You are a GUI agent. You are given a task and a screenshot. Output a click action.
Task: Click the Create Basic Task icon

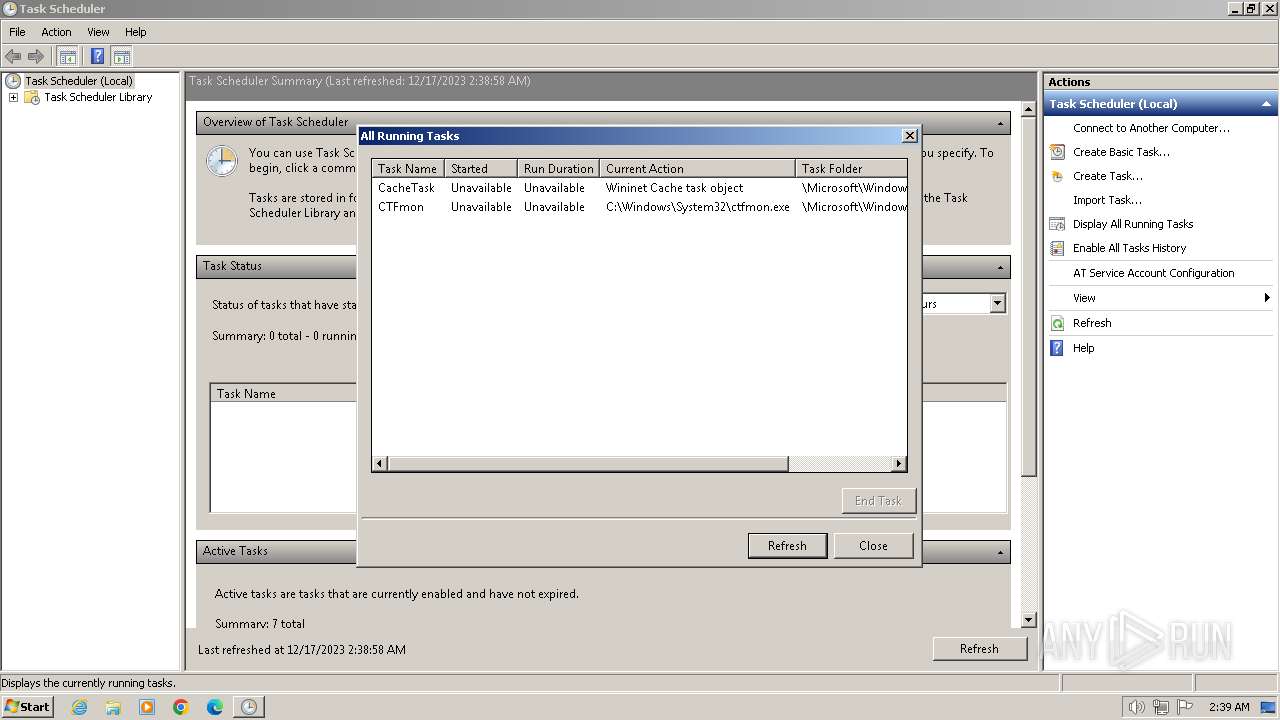(1057, 152)
